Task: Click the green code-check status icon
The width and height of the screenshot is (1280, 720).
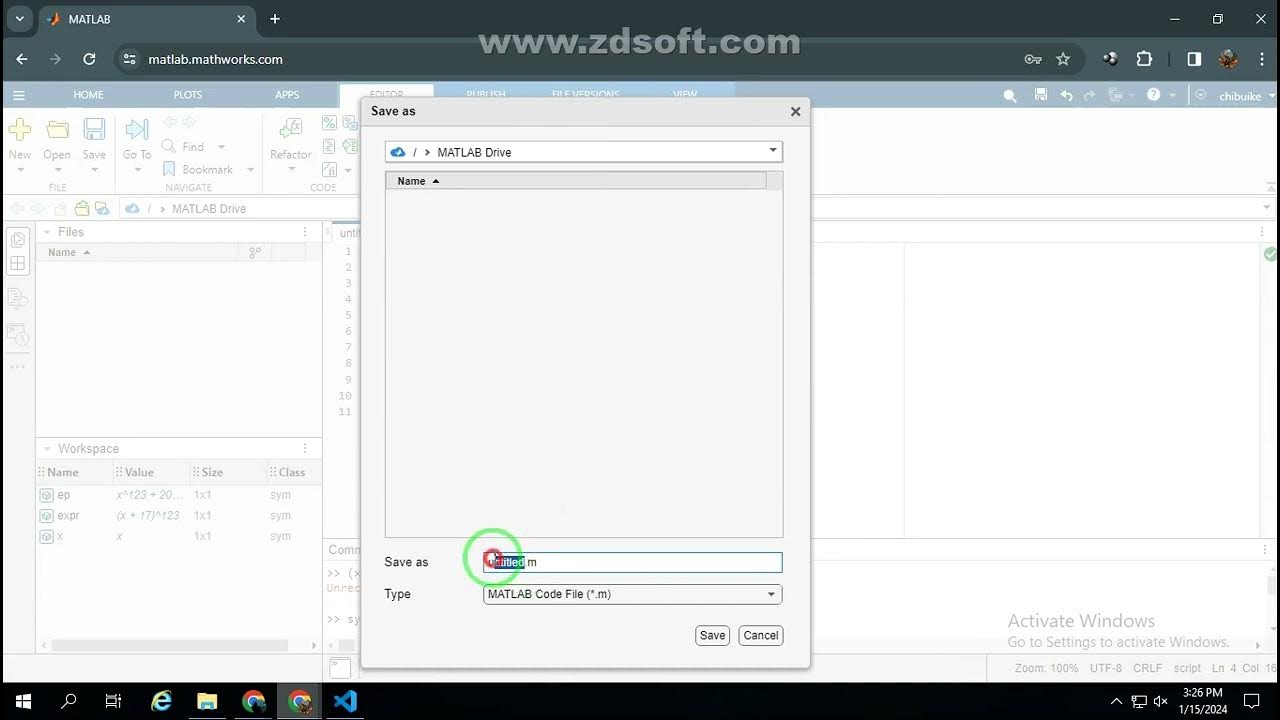Action: click(1270, 255)
